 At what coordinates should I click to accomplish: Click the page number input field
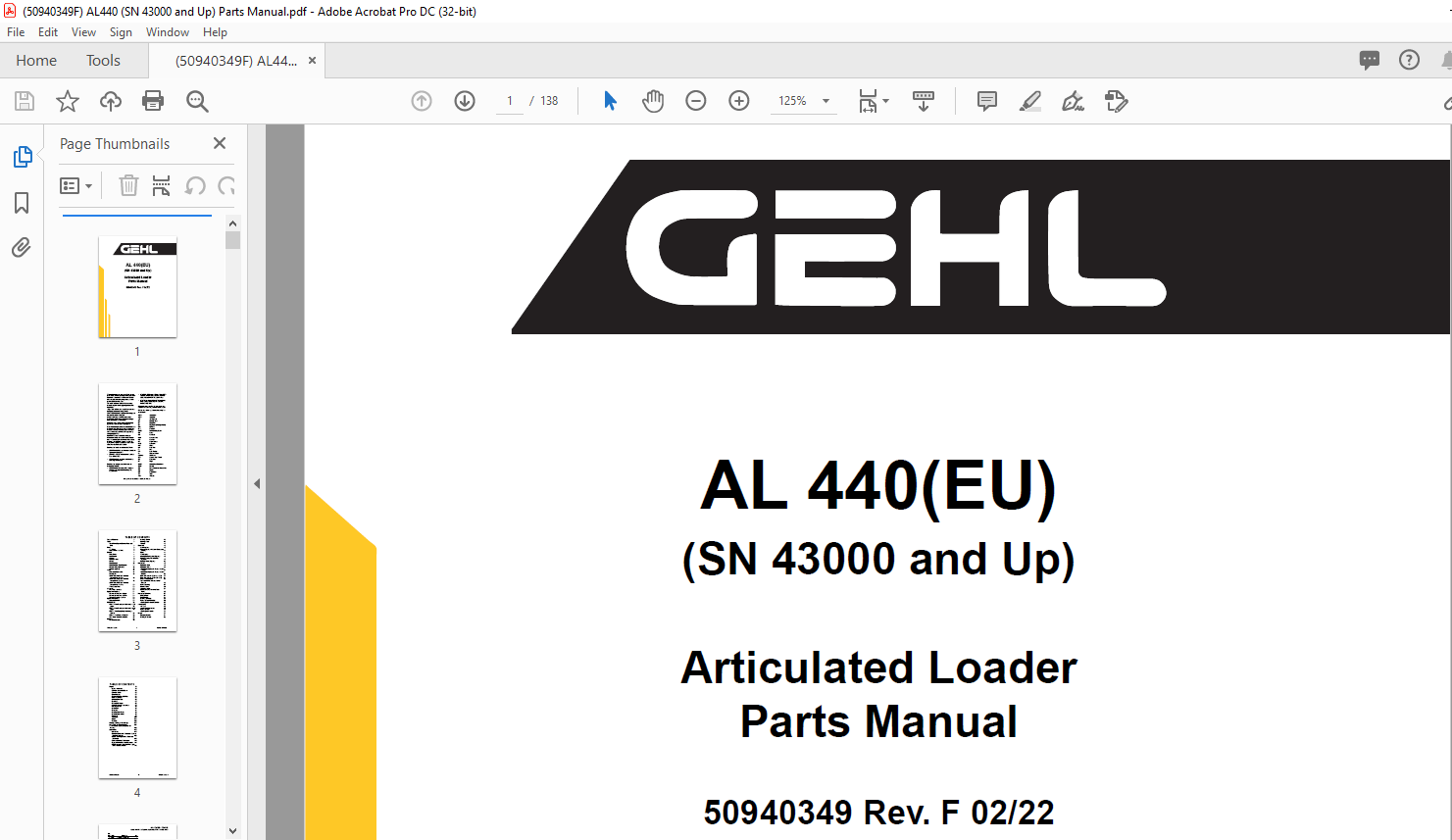click(510, 101)
